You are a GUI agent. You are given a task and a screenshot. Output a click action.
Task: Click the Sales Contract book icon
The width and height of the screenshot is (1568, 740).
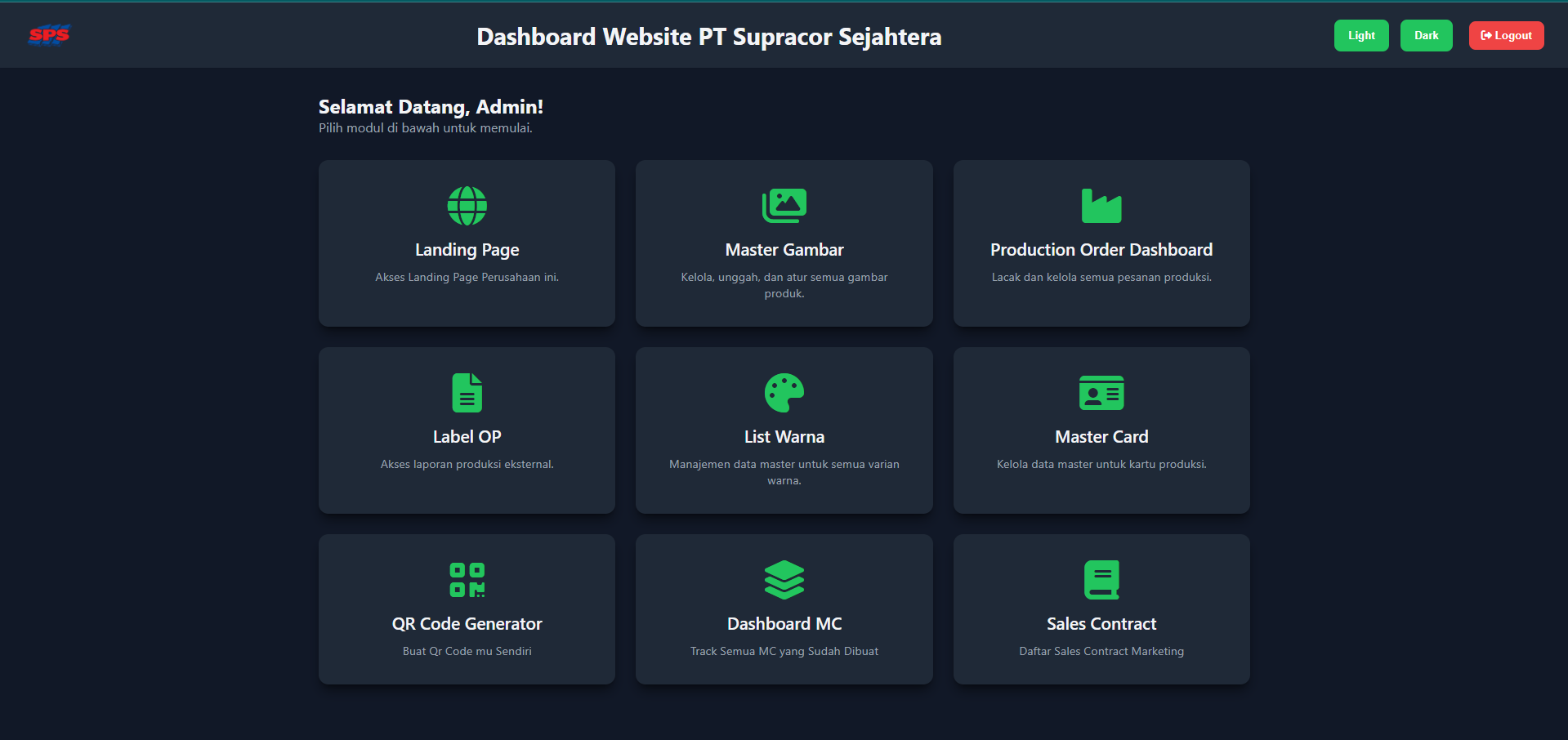[1101, 580]
